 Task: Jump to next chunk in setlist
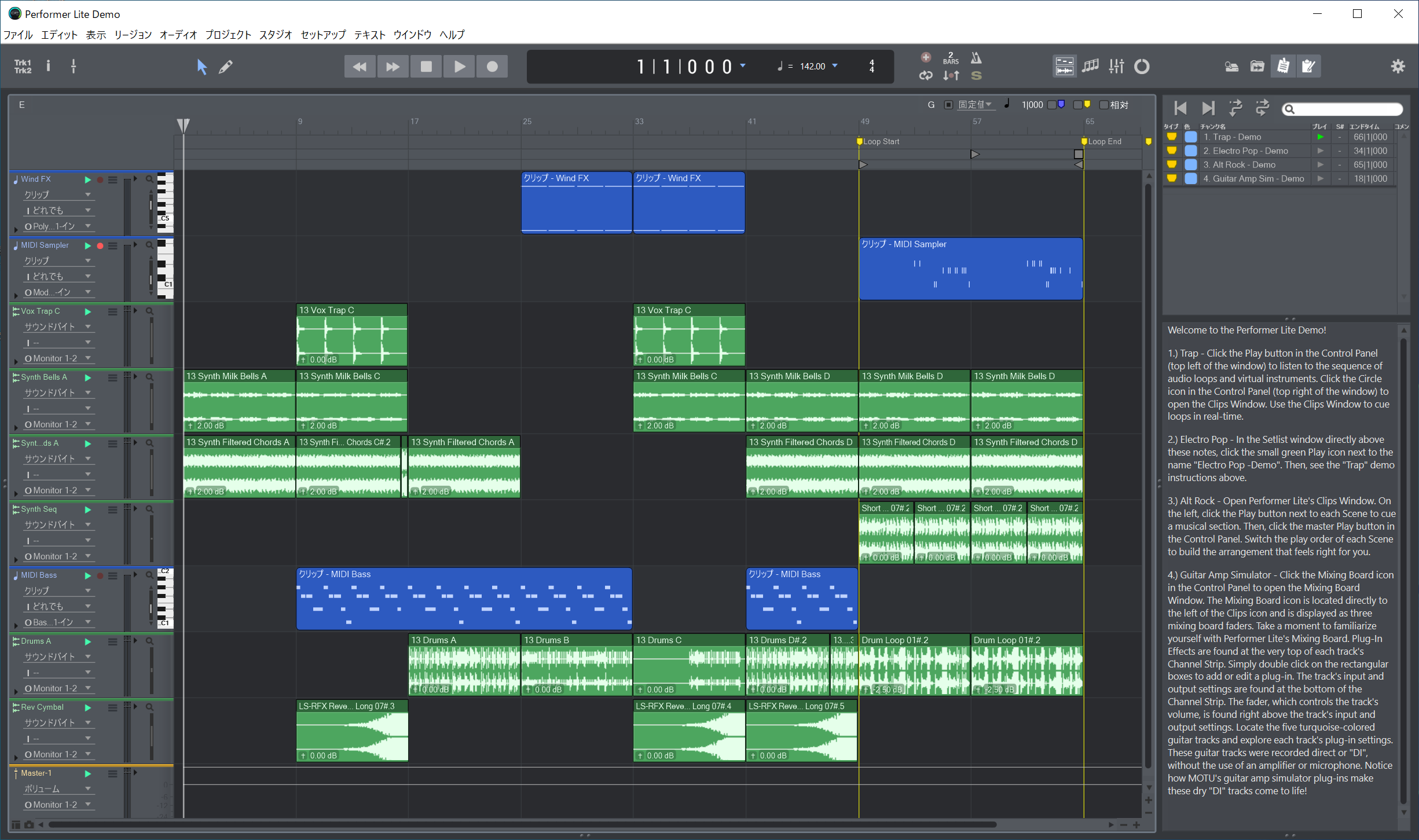(x=1208, y=108)
